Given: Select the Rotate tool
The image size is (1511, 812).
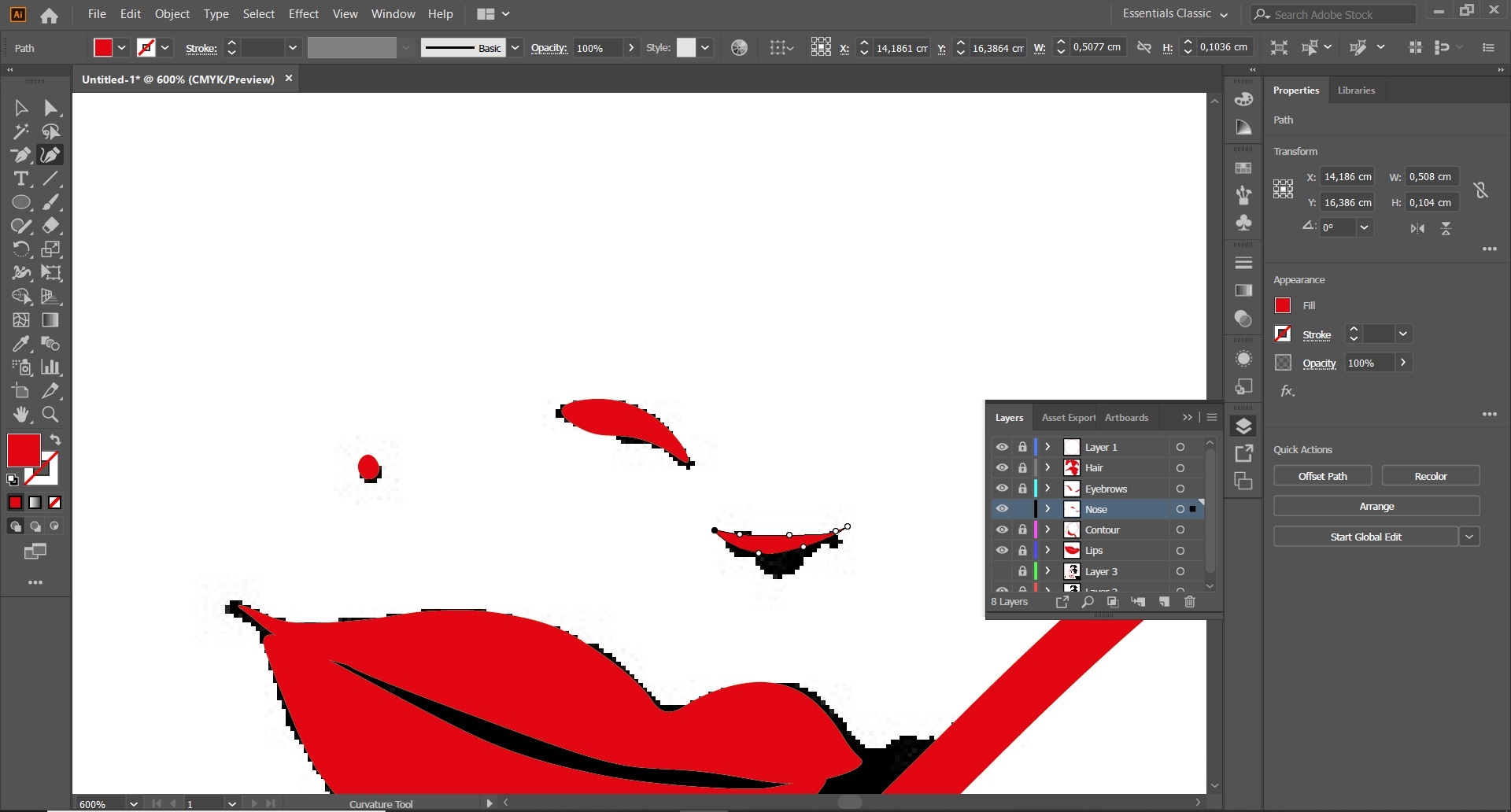Looking at the screenshot, I should pos(21,249).
